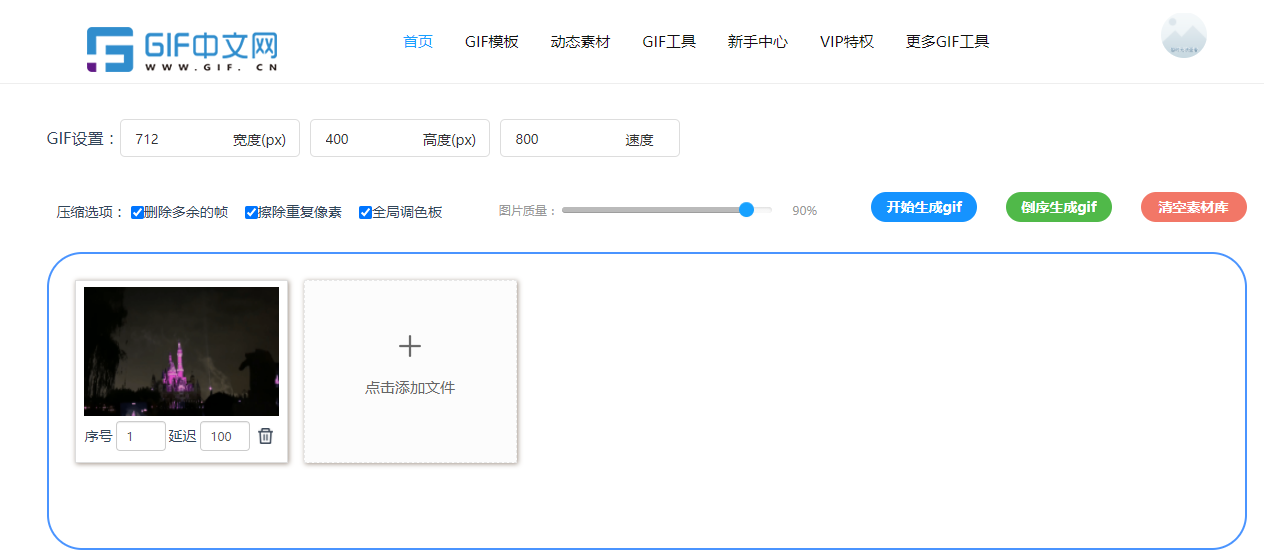The image size is (1264, 560).
Task: Click the 延迟 input showing 100
Action: click(x=225, y=436)
